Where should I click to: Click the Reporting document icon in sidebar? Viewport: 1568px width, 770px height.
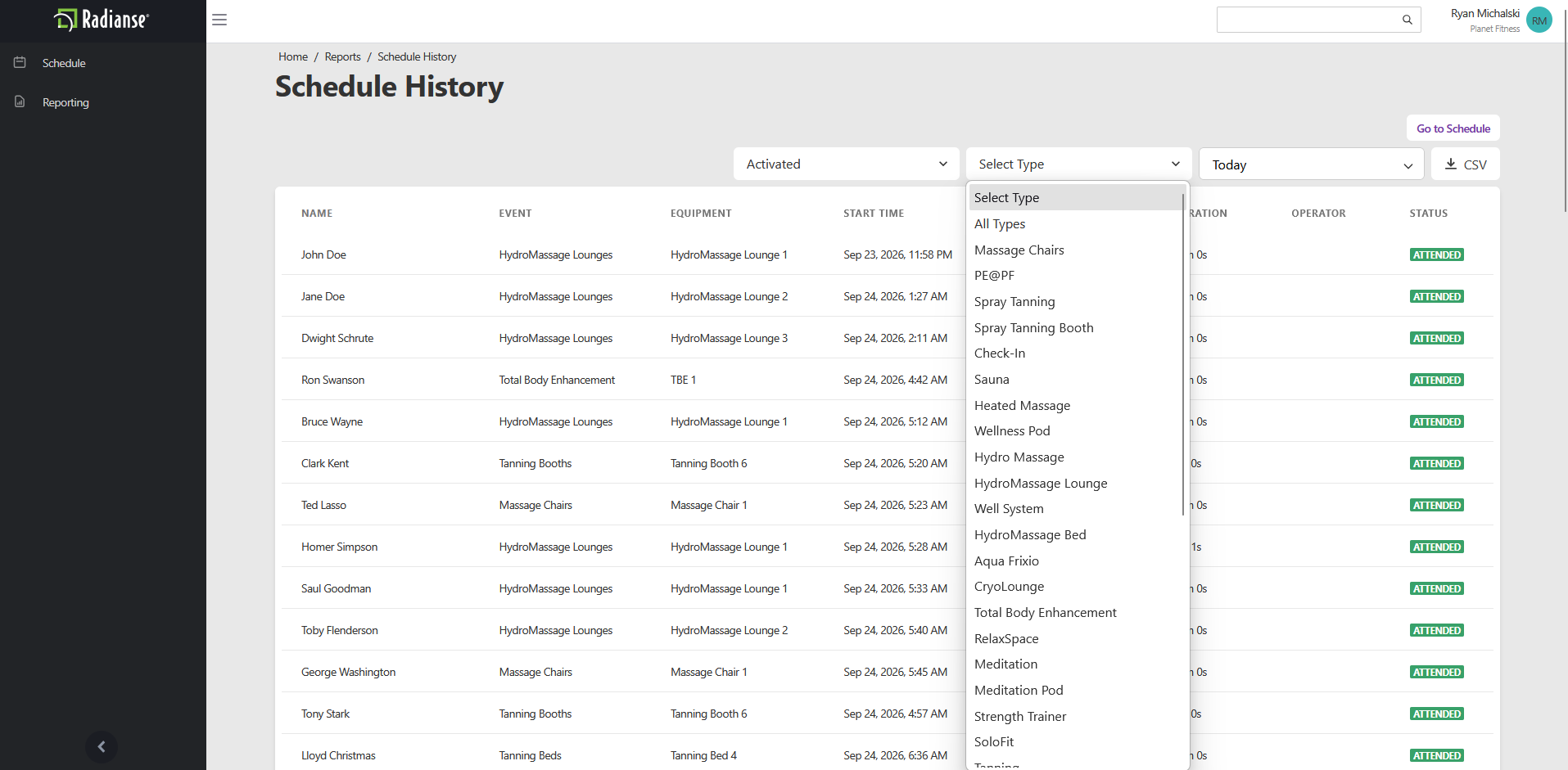tap(20, 101)
